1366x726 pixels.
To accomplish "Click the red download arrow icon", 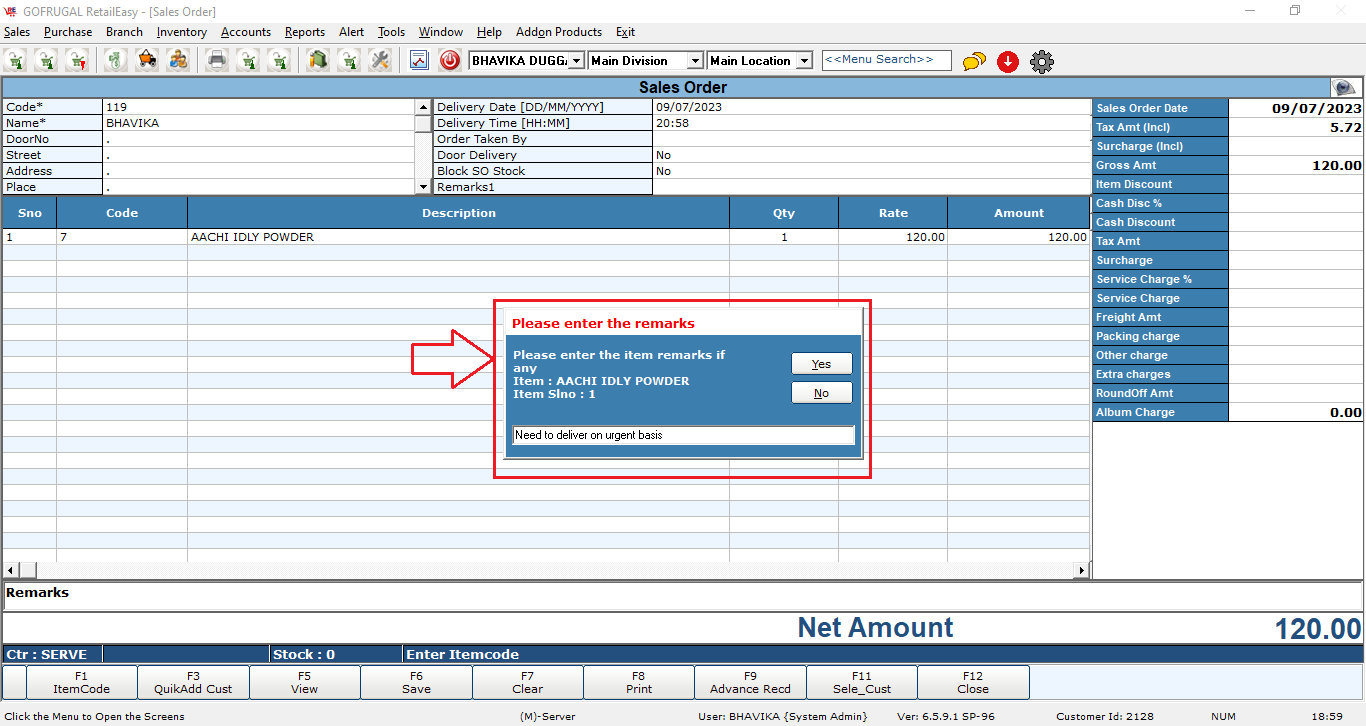I will pyautogui.click(x=1008, y=62).
